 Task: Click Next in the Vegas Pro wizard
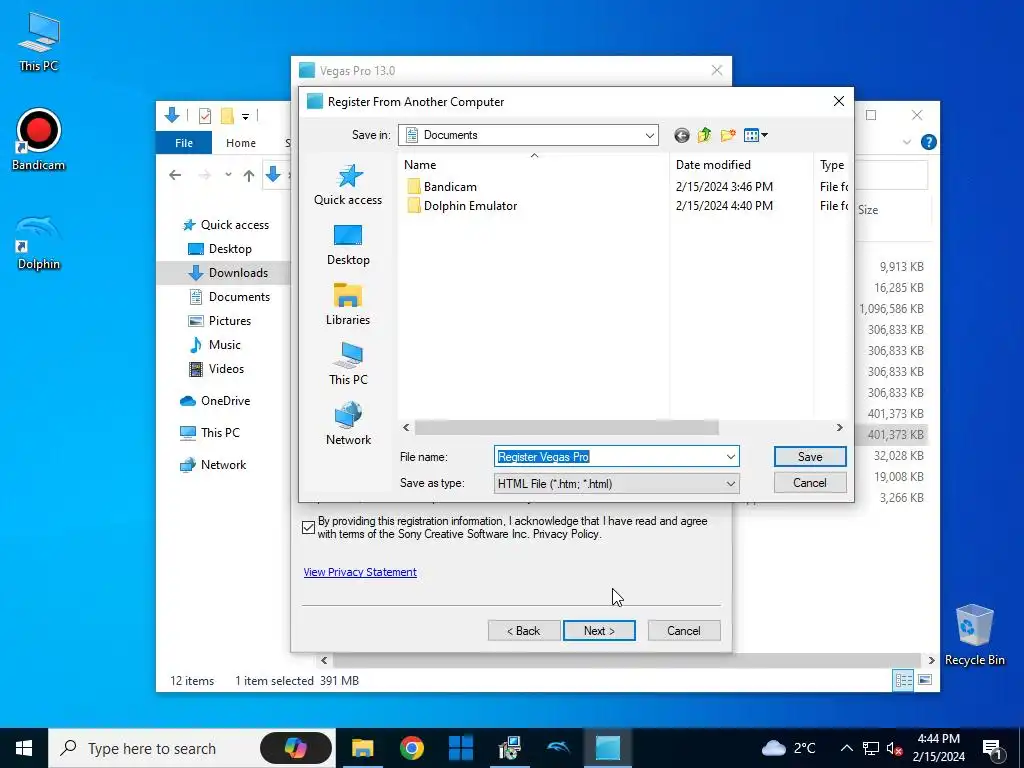599,631
